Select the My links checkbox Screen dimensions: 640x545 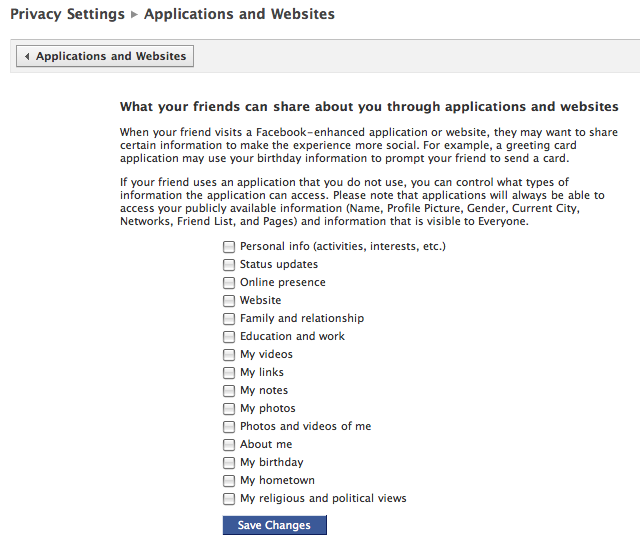tap(229, 373)
